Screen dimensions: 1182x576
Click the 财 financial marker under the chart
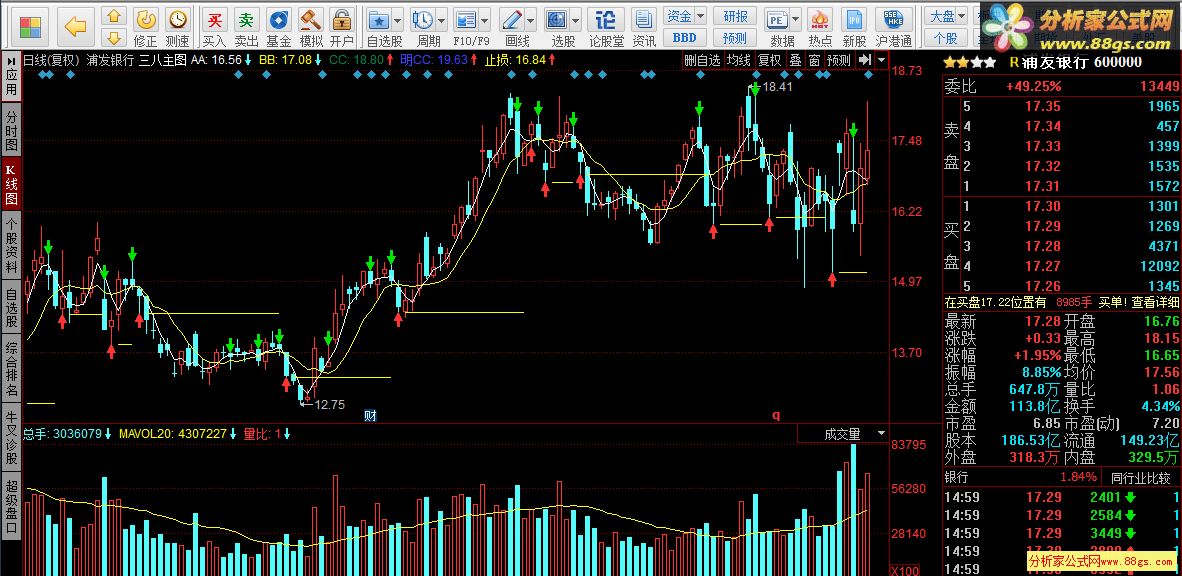(x=370, y=415)
